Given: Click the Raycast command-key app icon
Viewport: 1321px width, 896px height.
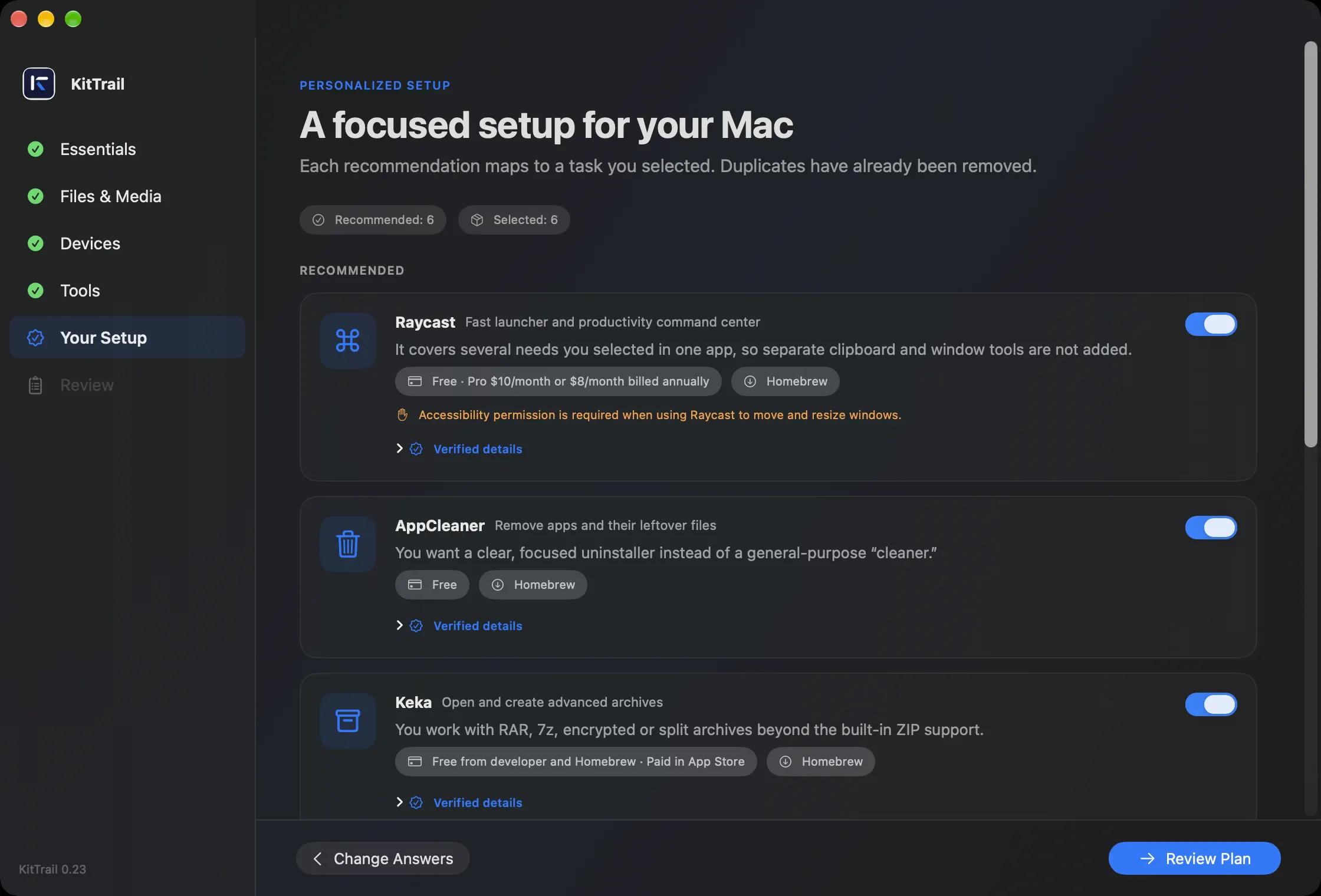Looking at the screenshot, I should coord(348,341).
